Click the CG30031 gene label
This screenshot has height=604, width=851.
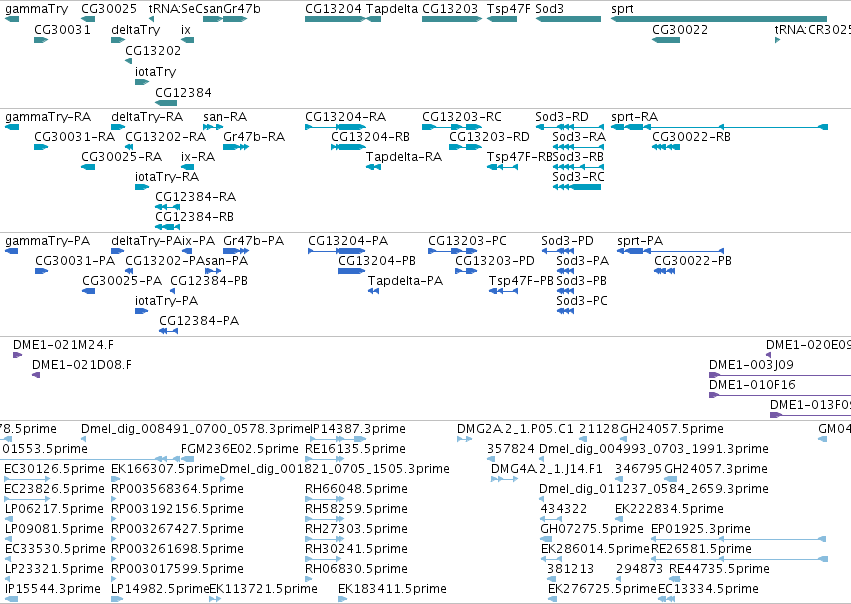62,29
